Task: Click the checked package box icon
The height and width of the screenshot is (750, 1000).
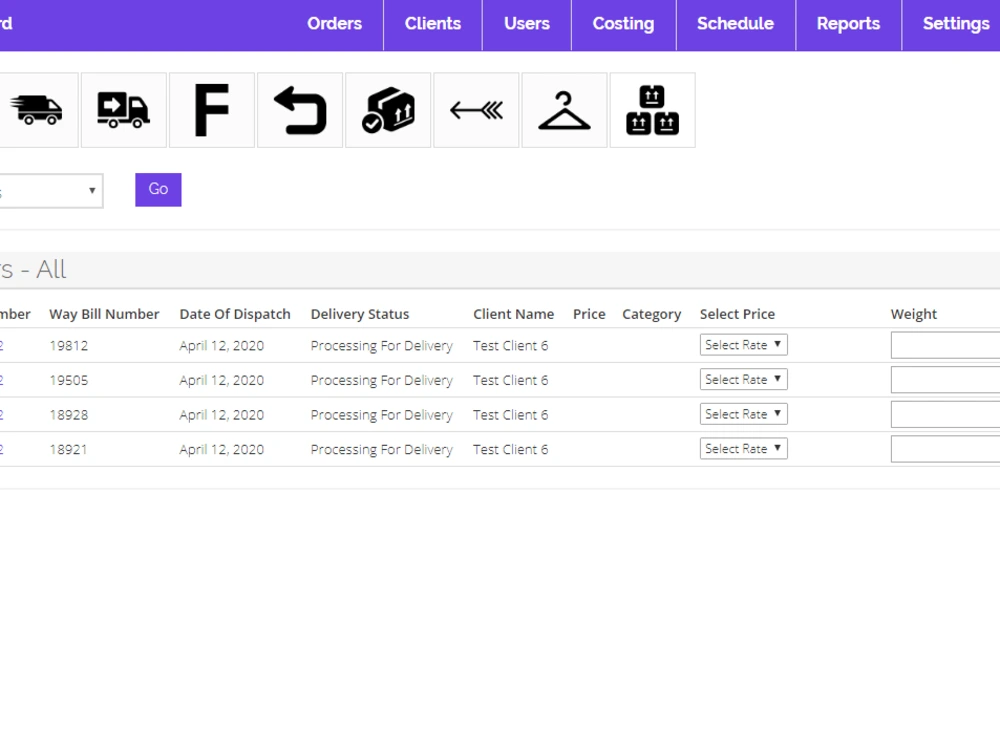Action: click(x=388, y=110)
